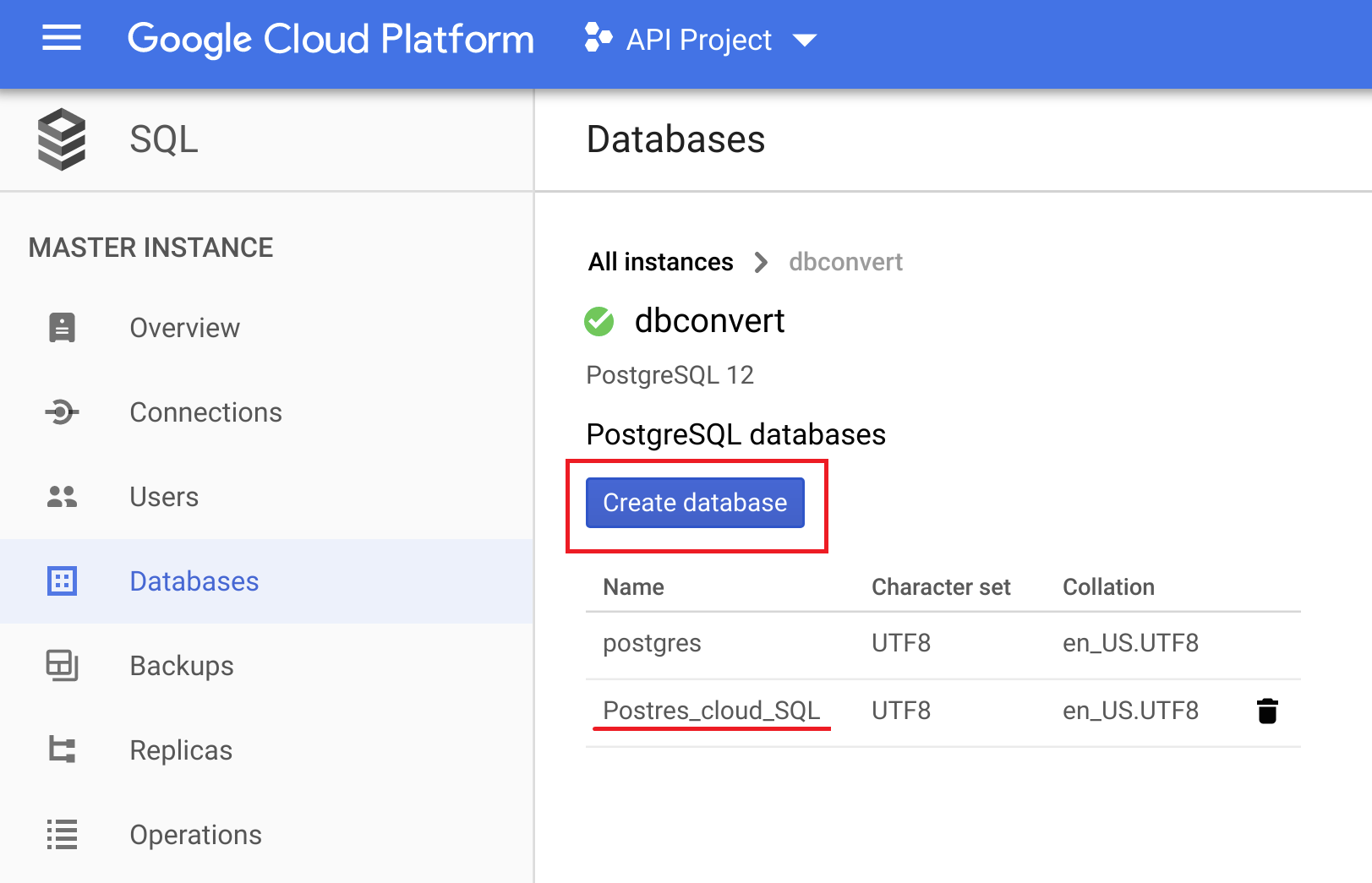Click en_US.UTF8 in the postgres row

click(x=1130, y=643)
